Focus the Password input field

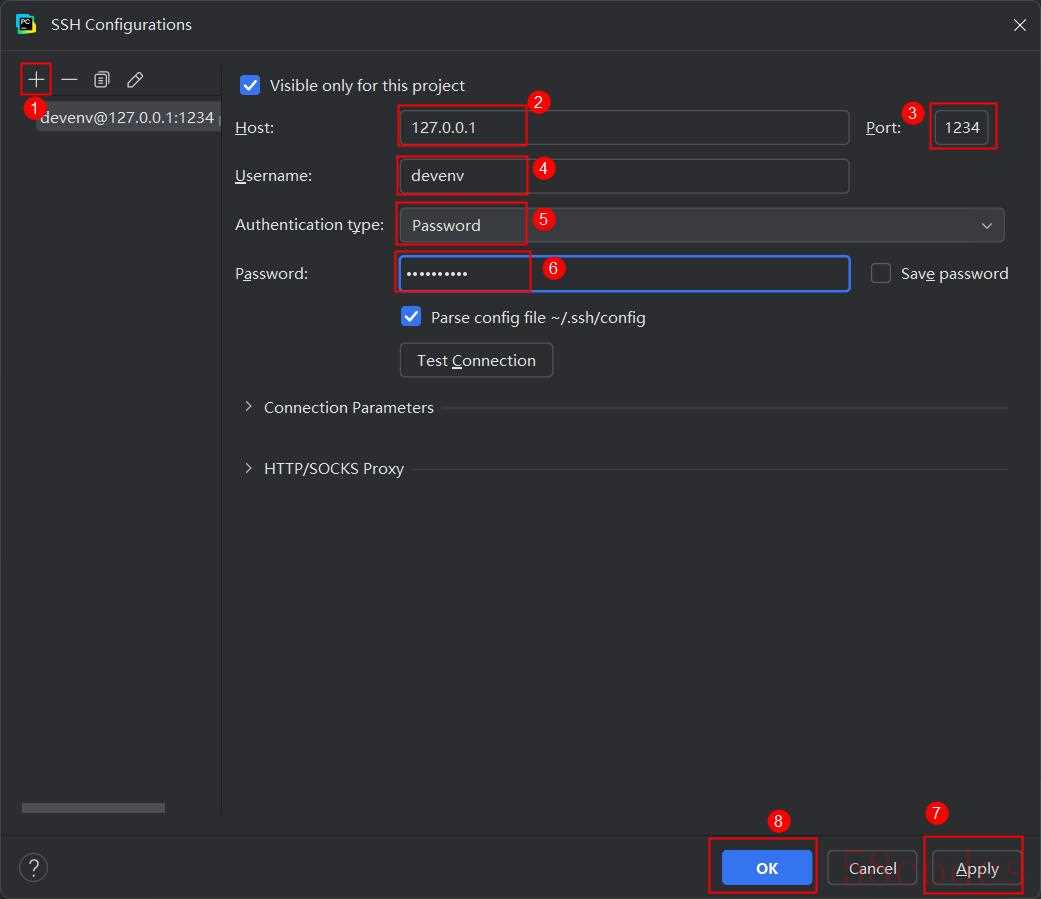pyautogui.click(x=624, y=274)
